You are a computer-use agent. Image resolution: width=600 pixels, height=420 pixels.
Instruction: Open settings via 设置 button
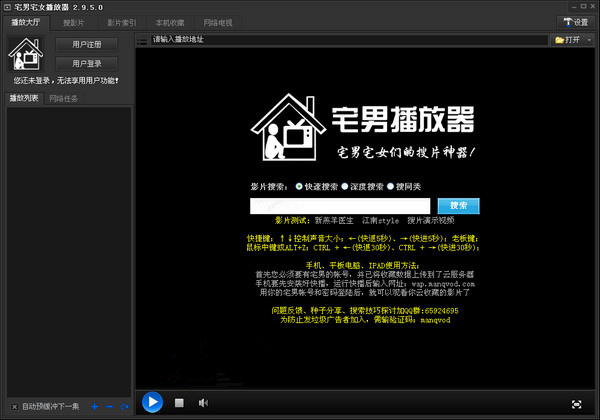pos(576,23)
